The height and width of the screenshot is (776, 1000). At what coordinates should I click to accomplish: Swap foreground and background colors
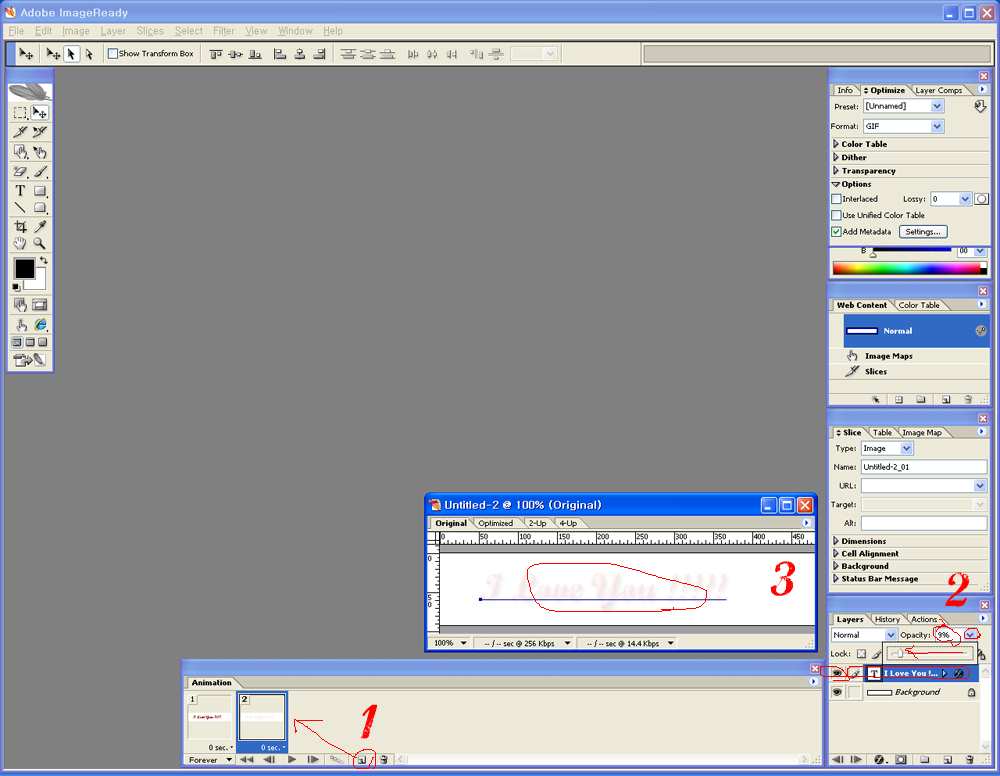click(x=43, y=260)
